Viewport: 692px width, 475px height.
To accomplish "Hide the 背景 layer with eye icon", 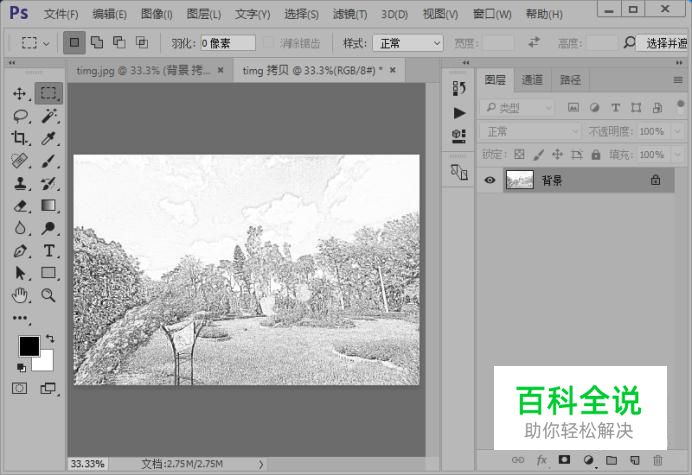I will click(490, 181).
